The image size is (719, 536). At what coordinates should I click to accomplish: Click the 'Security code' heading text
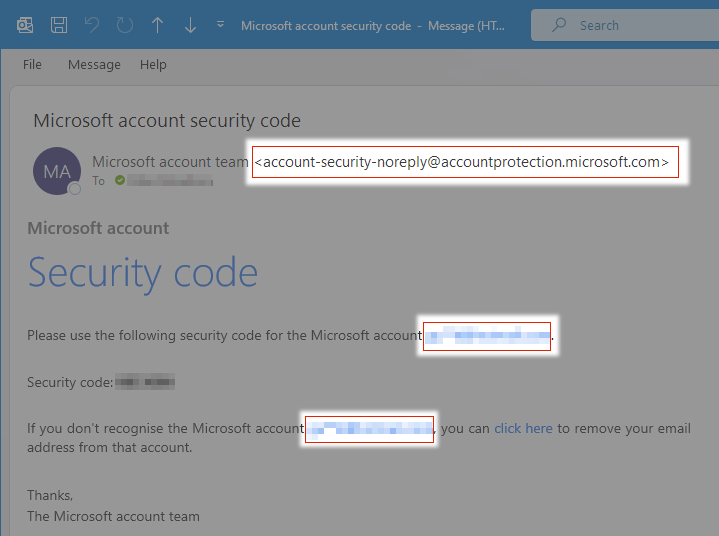[143, 273]
